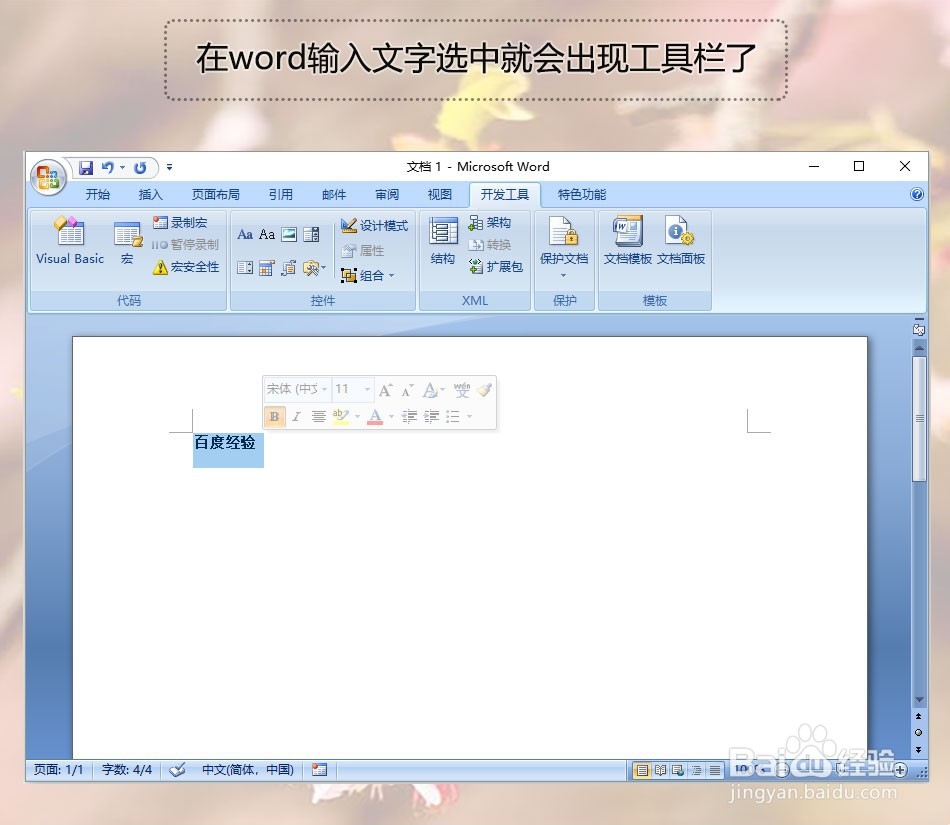This screenshot has width=950, height=825.
Task: Click the vertical scrollbar down arrow
Action: point(919,700)
